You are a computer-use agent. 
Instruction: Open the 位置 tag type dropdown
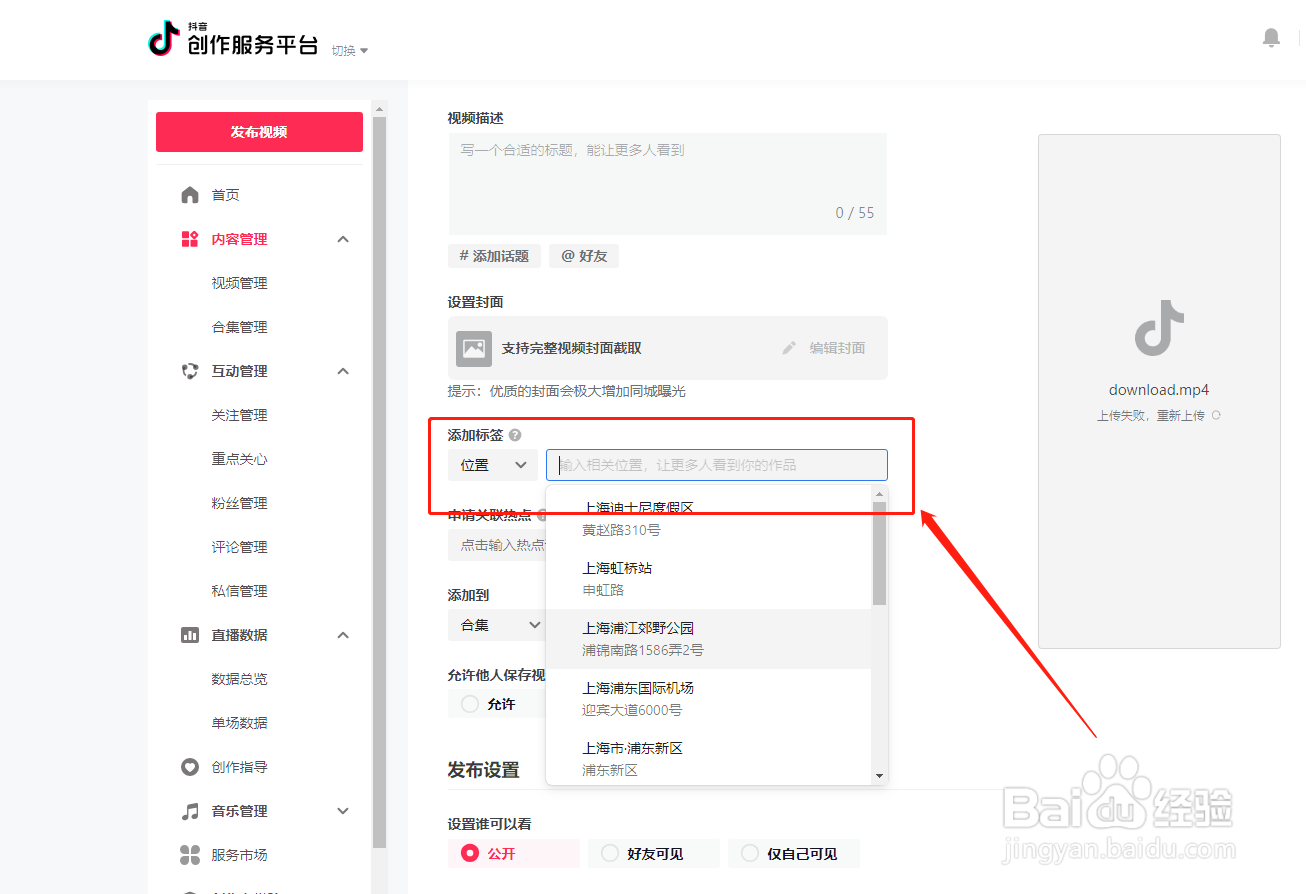[x=493, y=465]
